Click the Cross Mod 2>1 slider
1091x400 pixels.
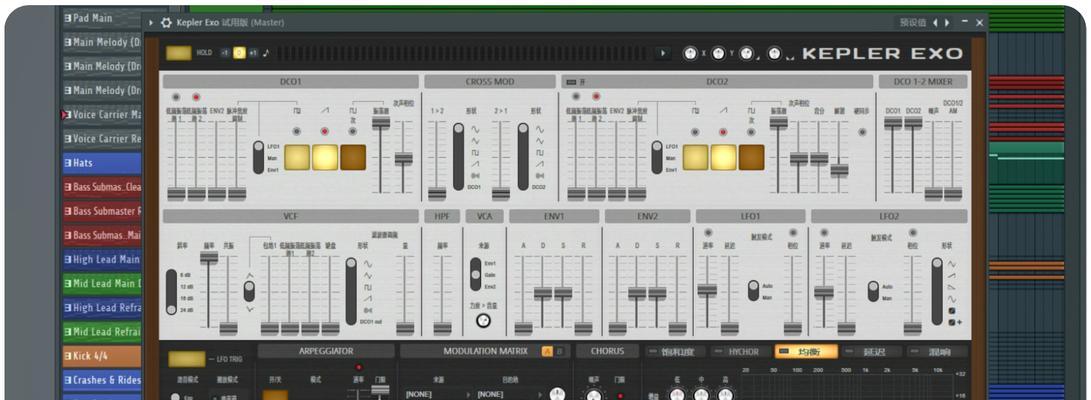(501, 193)
